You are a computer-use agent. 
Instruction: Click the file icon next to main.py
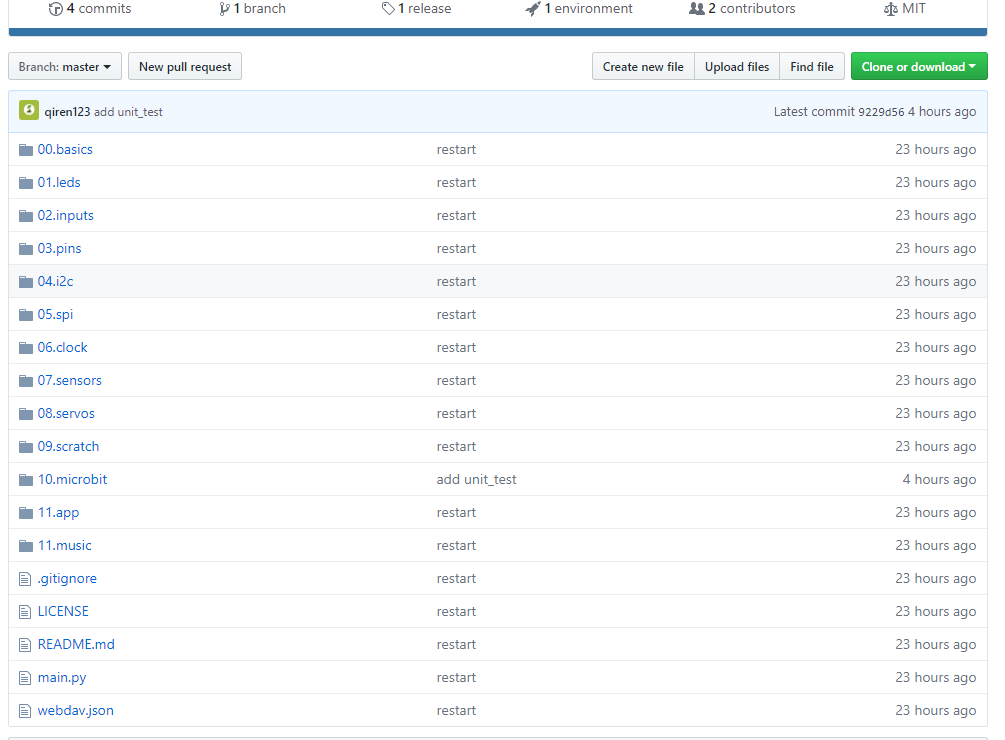click(x=26, y=678)
